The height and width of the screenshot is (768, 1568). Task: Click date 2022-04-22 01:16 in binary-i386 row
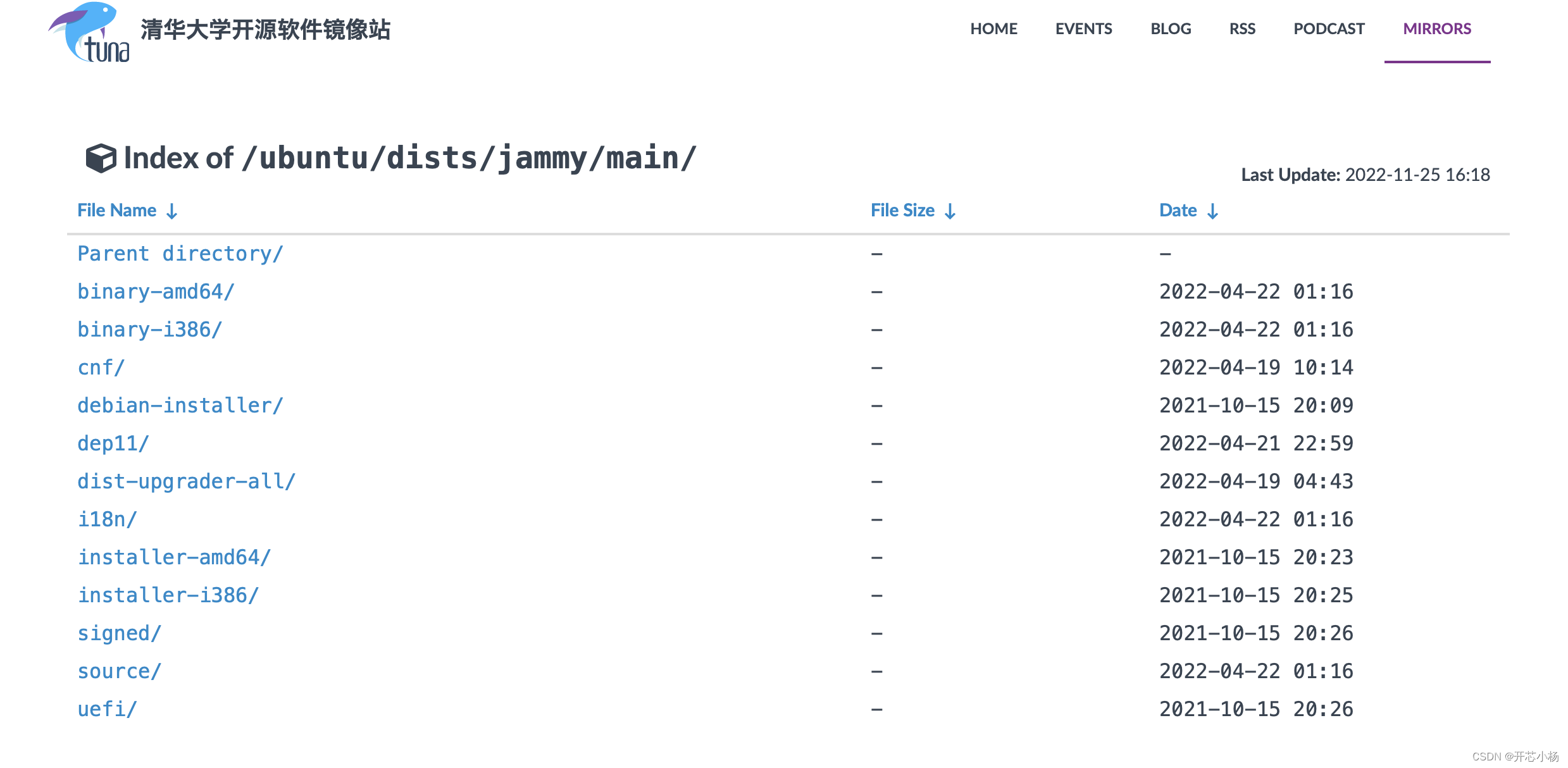[1256, 330]
